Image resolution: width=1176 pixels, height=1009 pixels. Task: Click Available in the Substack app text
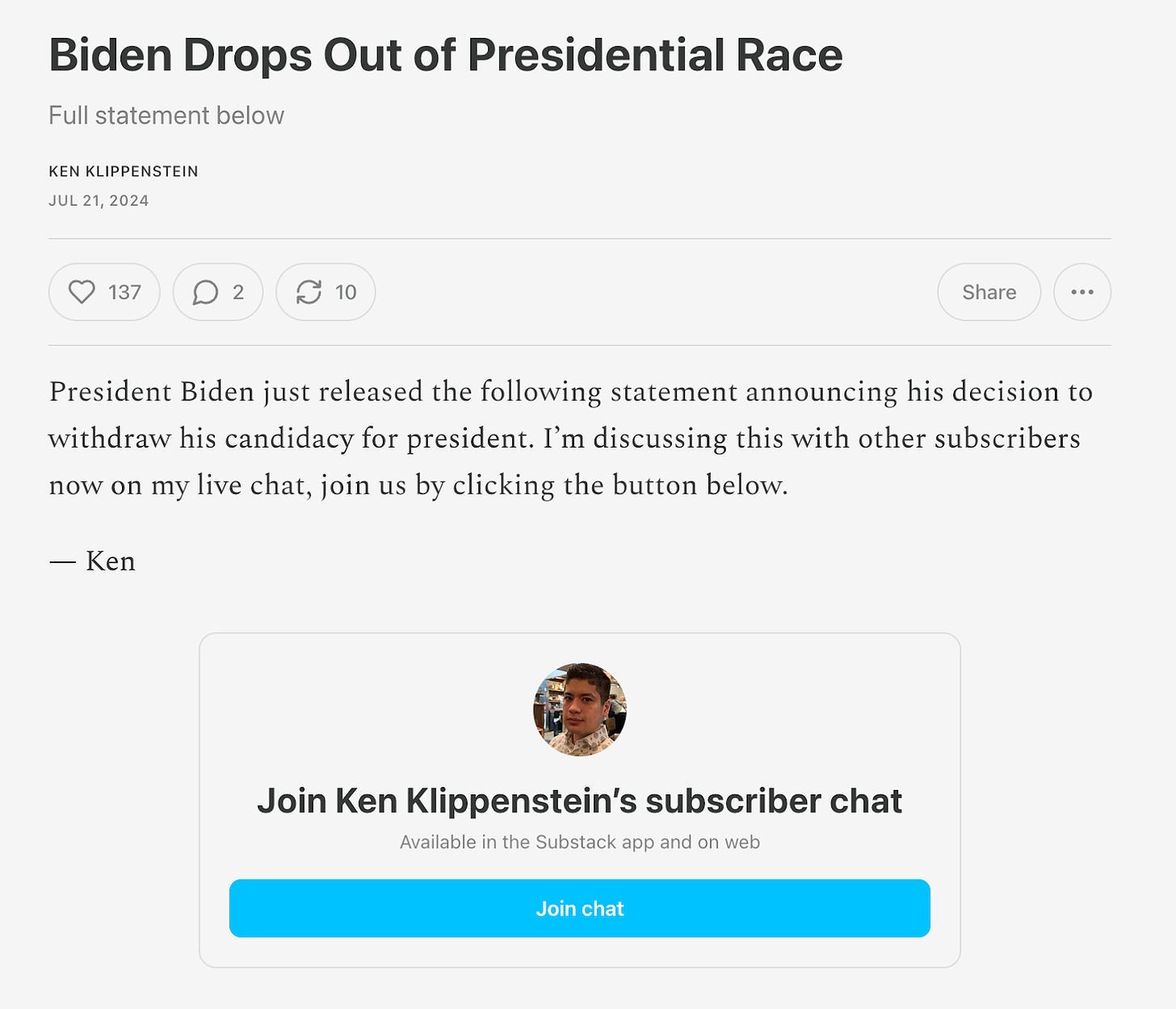click(x=578, y=840)
